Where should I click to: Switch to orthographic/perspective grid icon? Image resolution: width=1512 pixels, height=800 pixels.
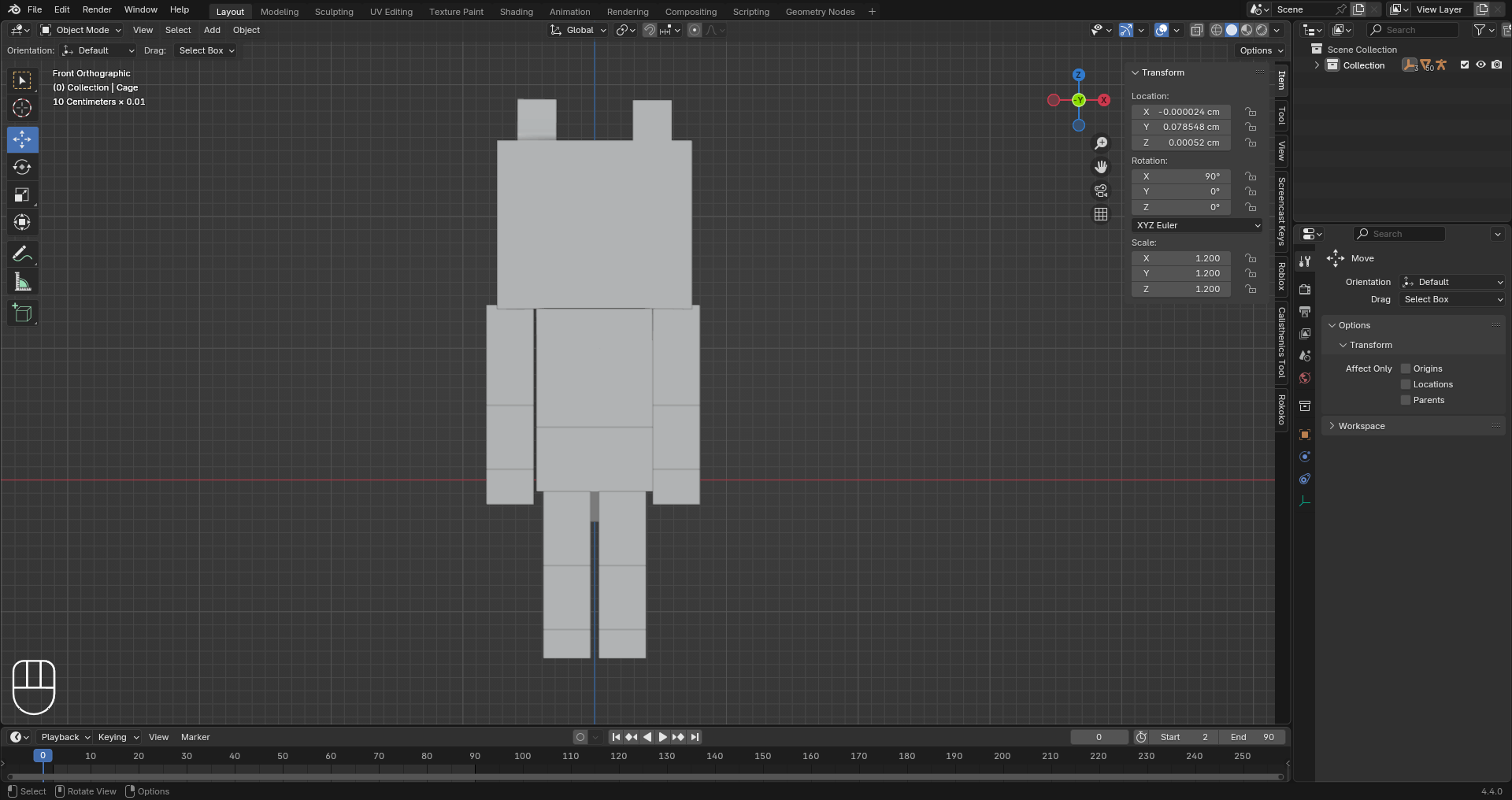1101,214
